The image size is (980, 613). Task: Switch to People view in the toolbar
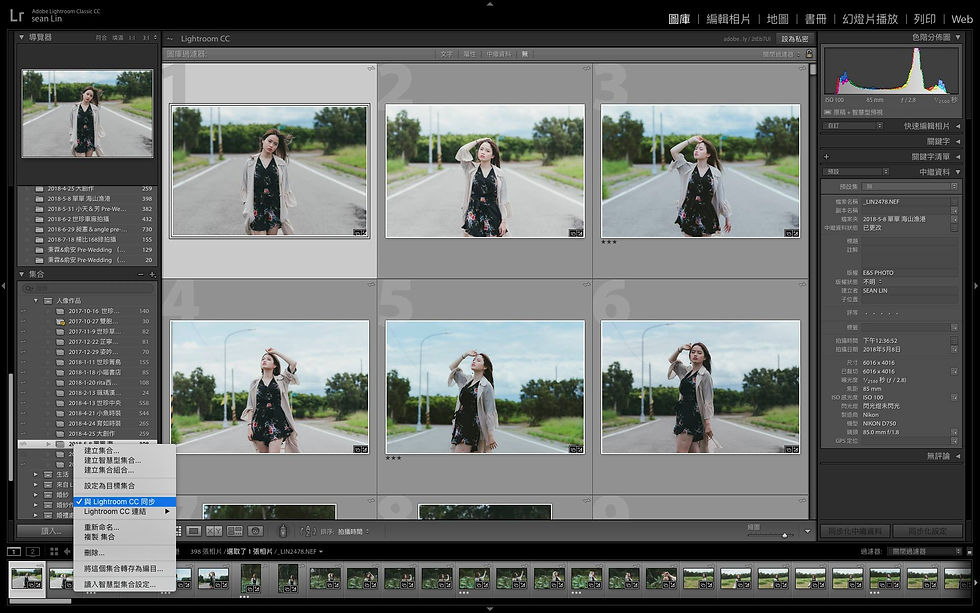(255, 531)
